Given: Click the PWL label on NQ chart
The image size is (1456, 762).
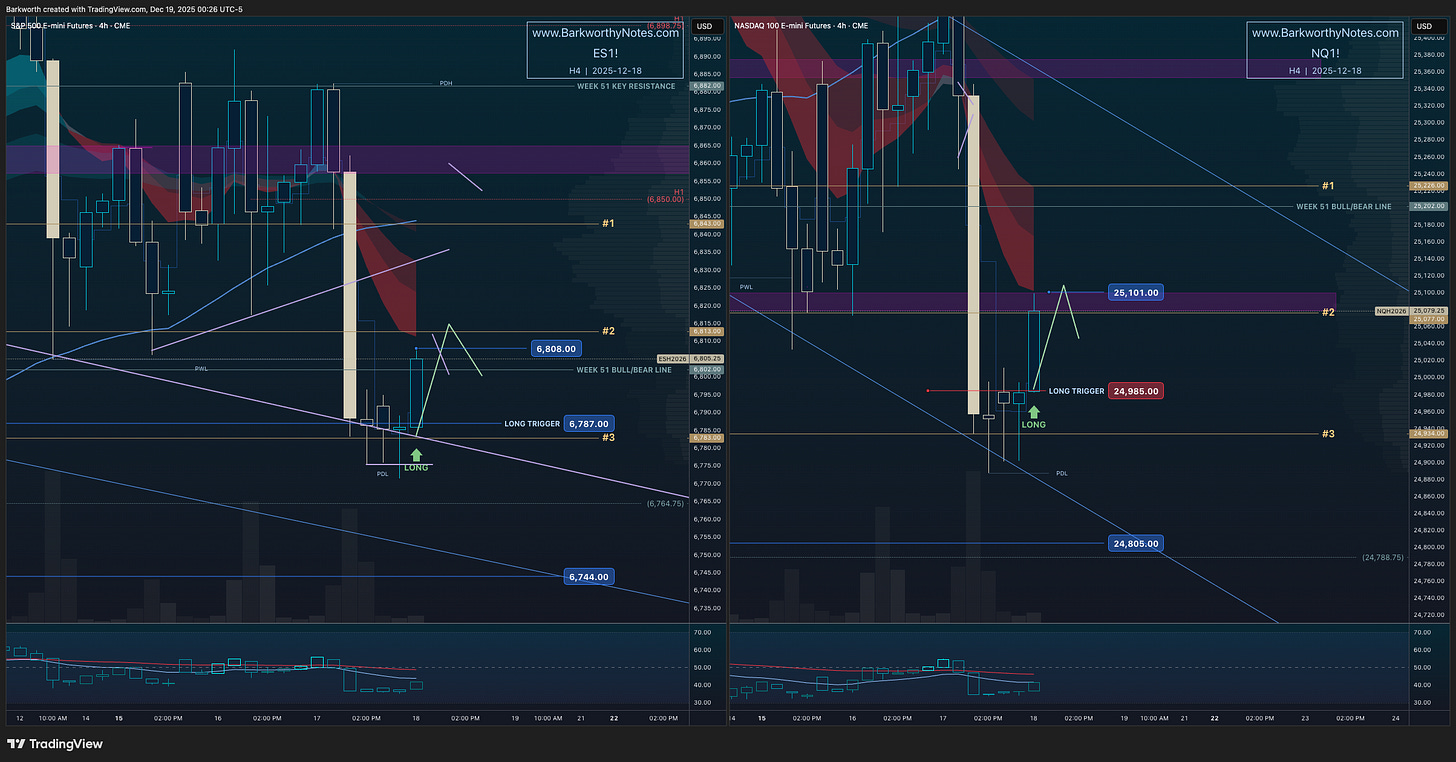Looking at the screenshot, I should [746, 287].
